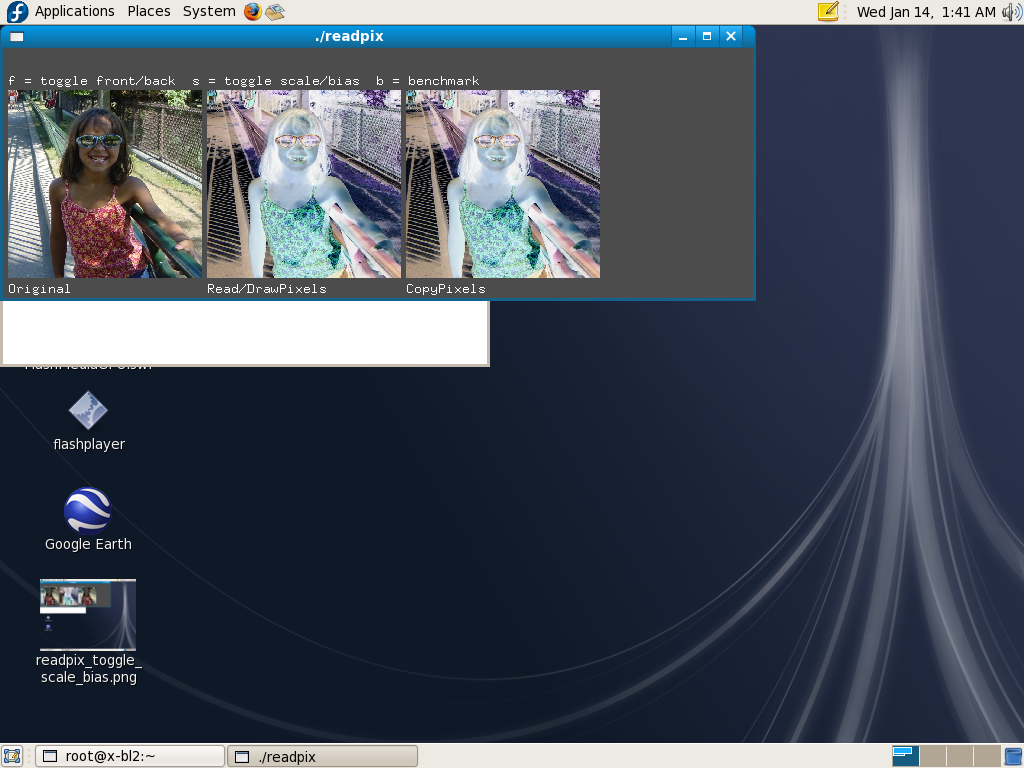The width and height of the screenshot is (1024, 768).
Task: Click the yellow sticky notes applet
Action: tap(828, 12)
